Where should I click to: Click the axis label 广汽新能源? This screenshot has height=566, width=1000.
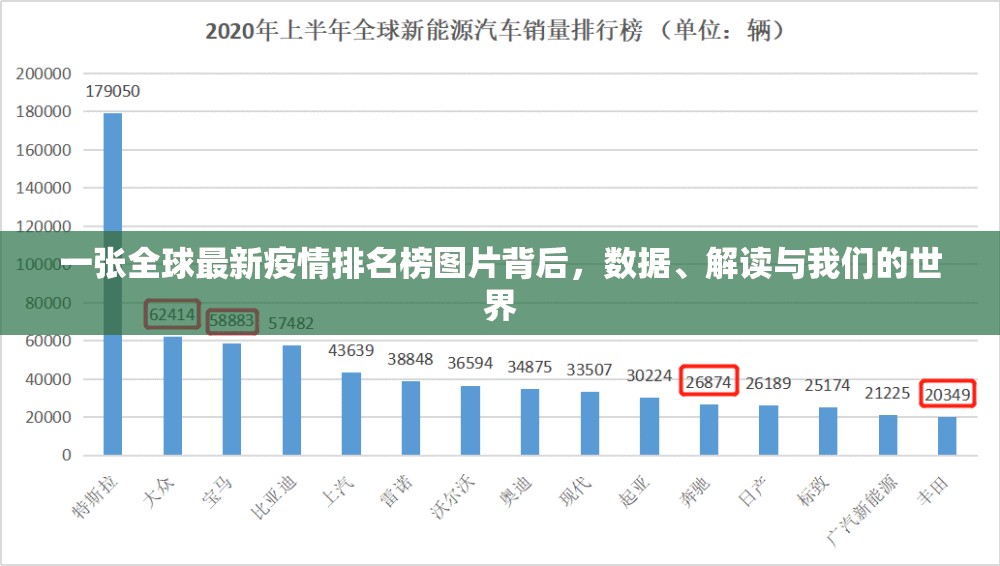[x=862, y=510]
